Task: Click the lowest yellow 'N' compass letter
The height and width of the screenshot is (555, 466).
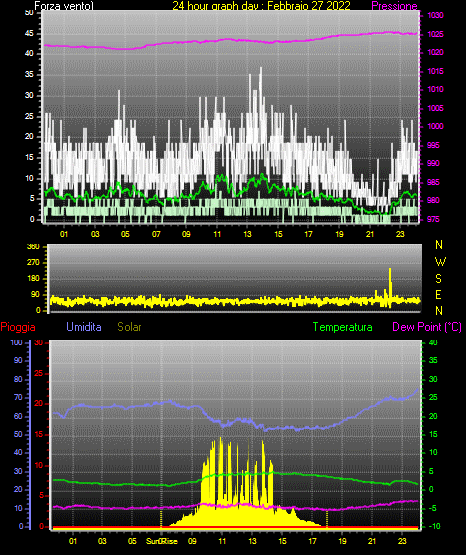Action: (x=439, y=311)
